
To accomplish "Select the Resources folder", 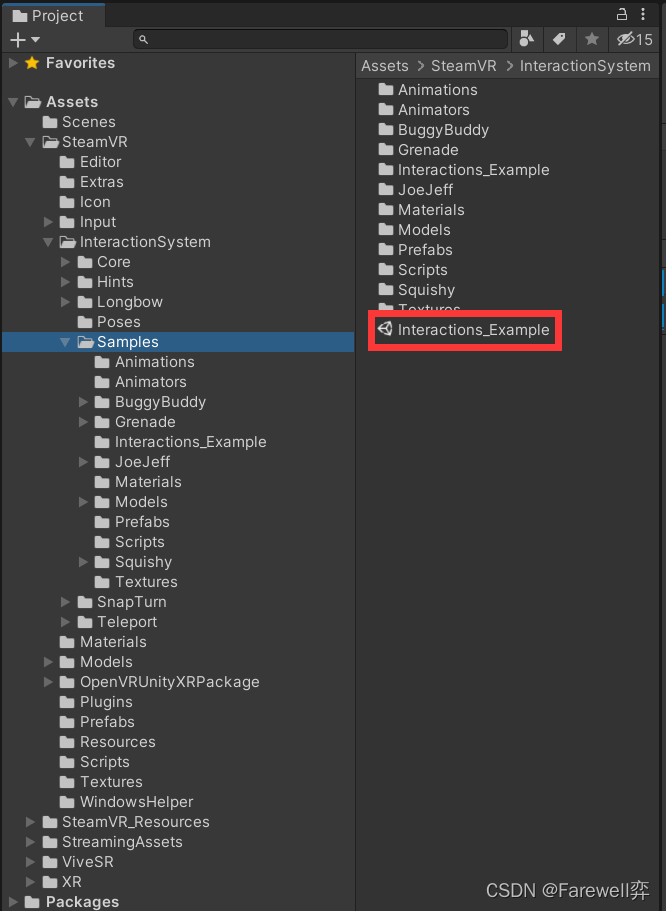I will click(x=108, y=742).
